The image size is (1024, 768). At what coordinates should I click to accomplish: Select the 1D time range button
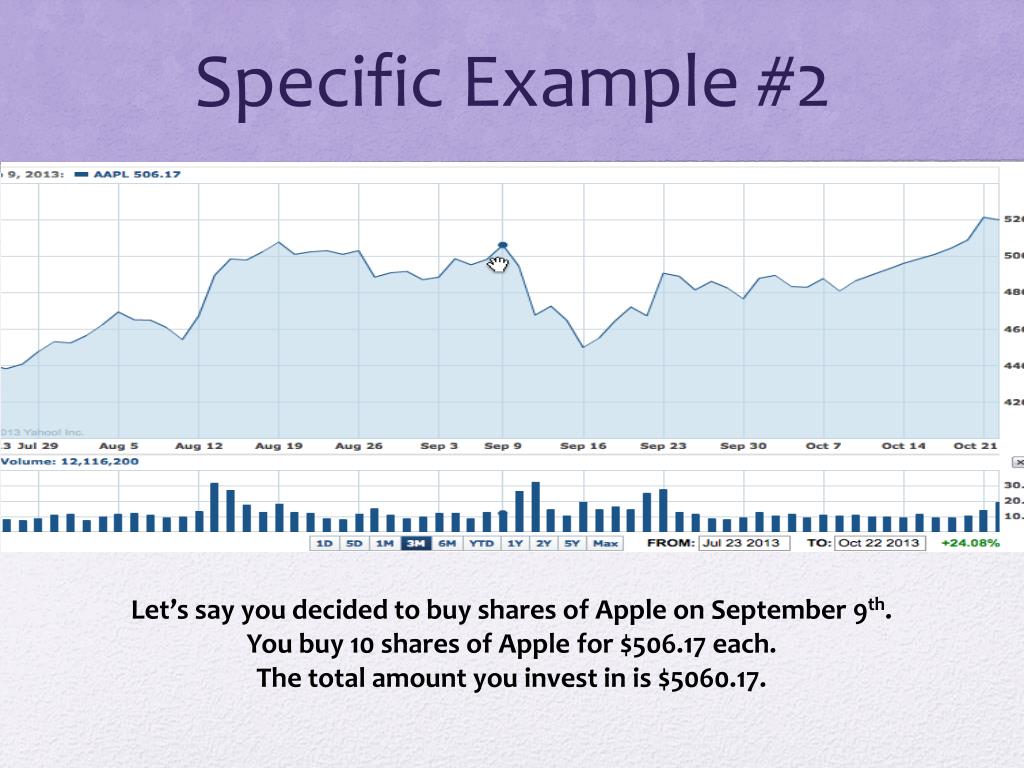click(324, 543)
